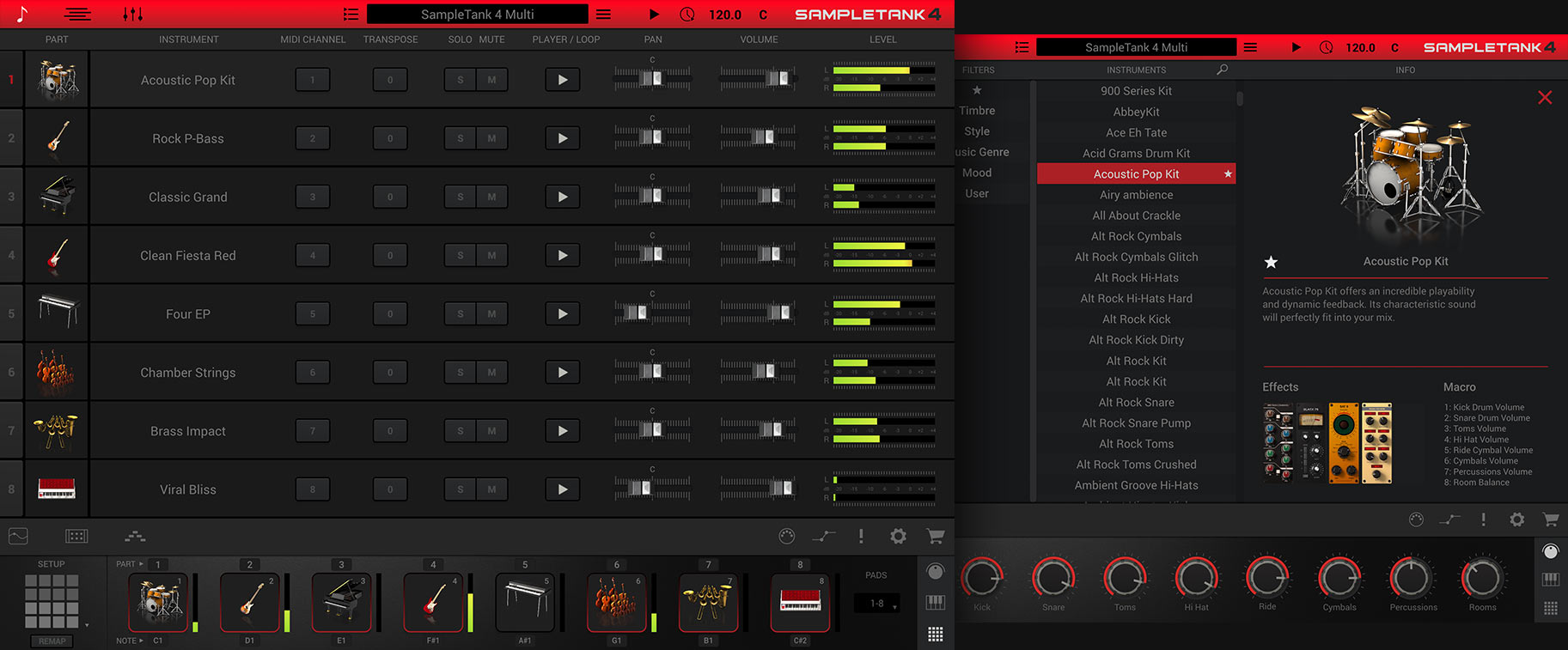Select the Style filter
1568x650 pixels.
point(977,131)
